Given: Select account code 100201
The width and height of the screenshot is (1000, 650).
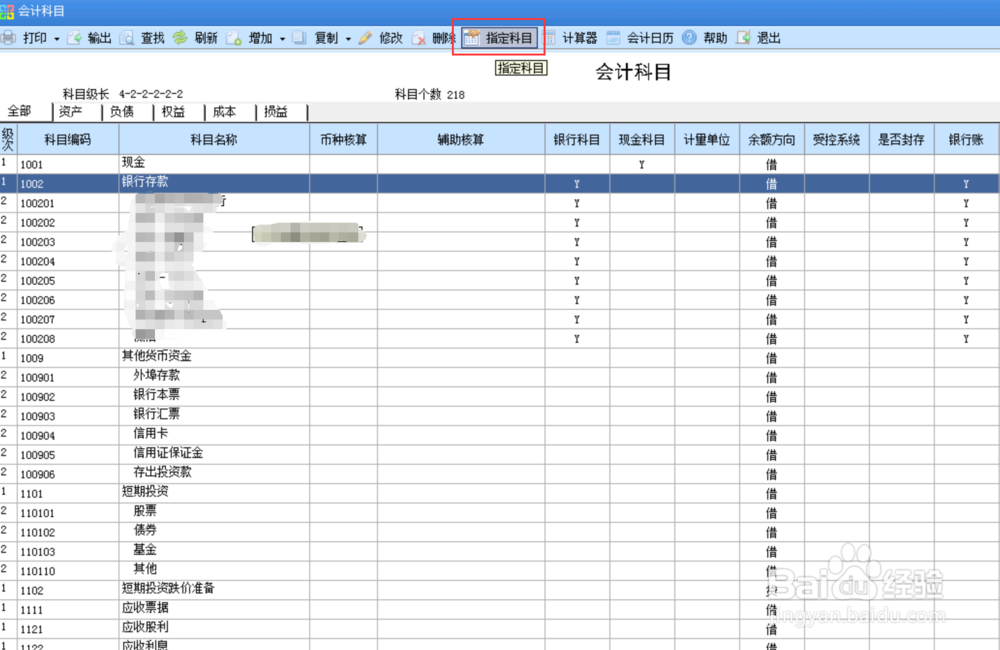Looking at the screenshot, I should (68, 203).
